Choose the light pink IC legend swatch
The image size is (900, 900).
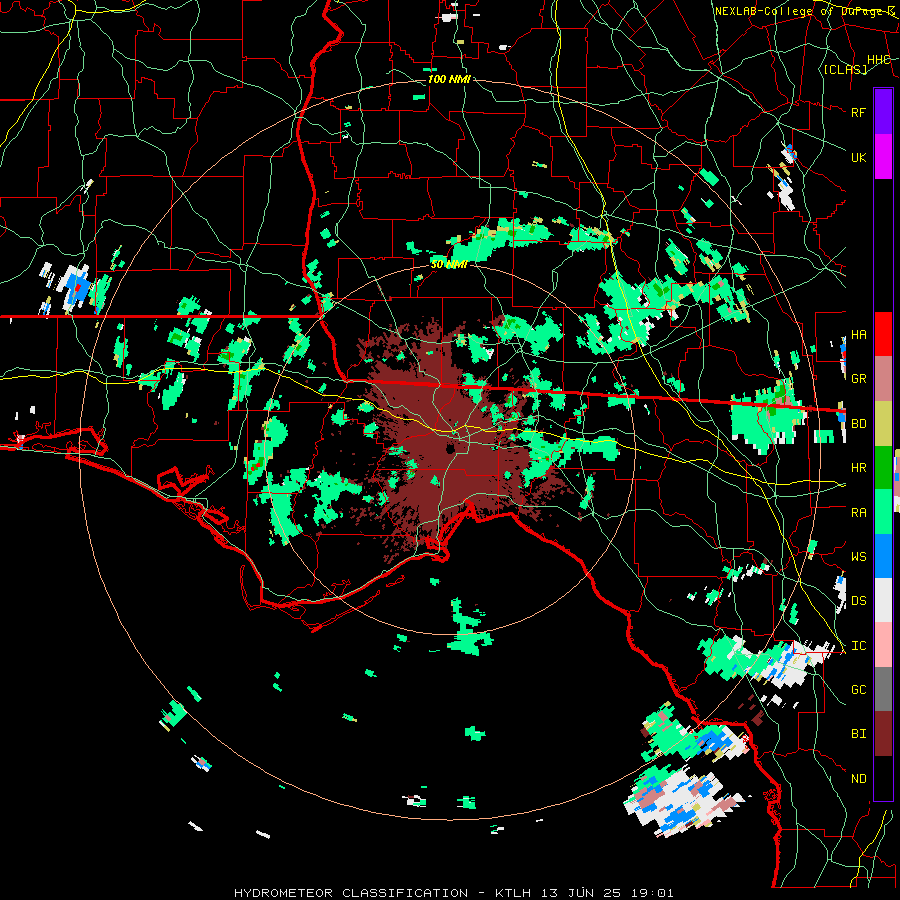point(883,645)
